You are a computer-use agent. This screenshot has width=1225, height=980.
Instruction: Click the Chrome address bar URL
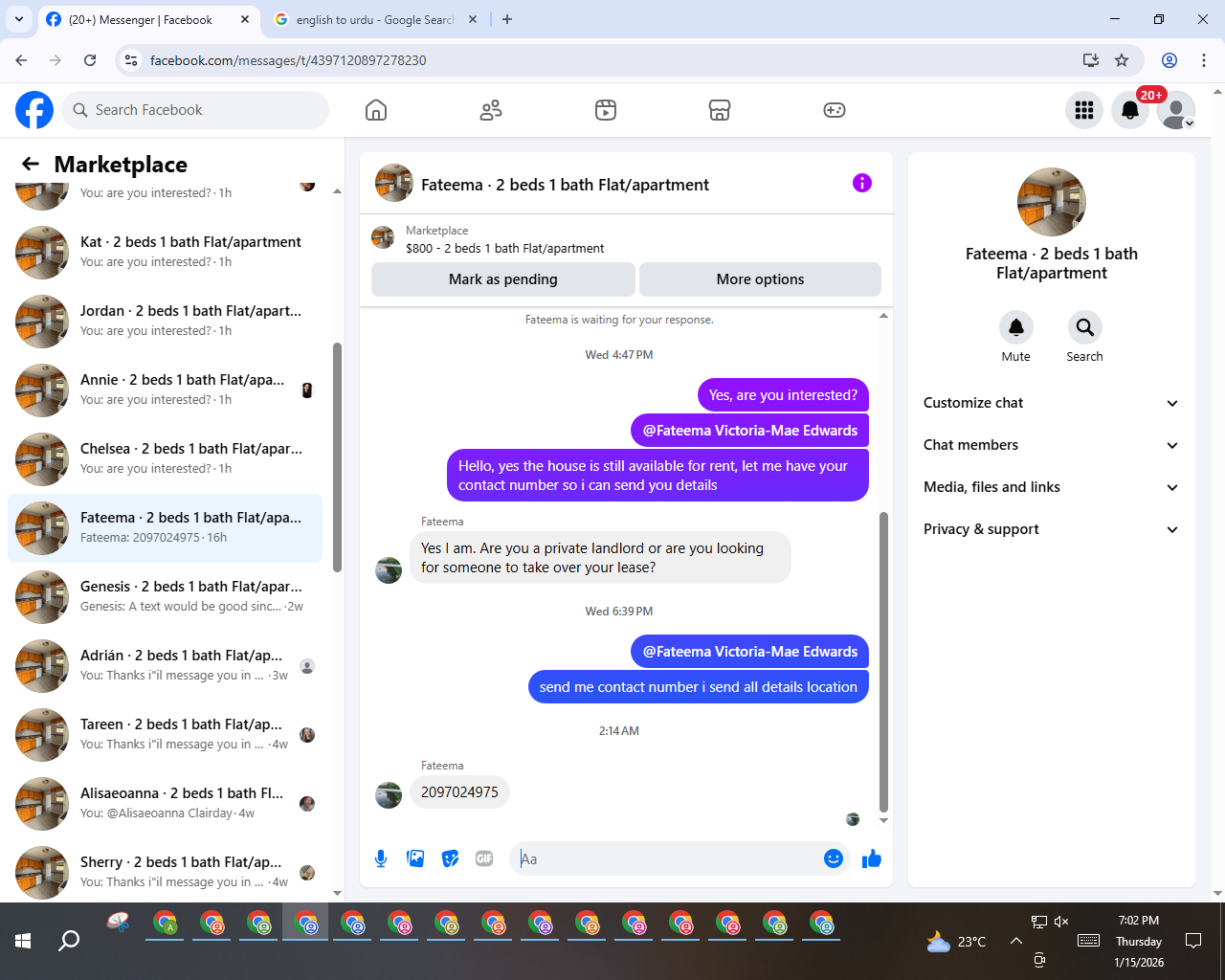(x=288, y=60)
